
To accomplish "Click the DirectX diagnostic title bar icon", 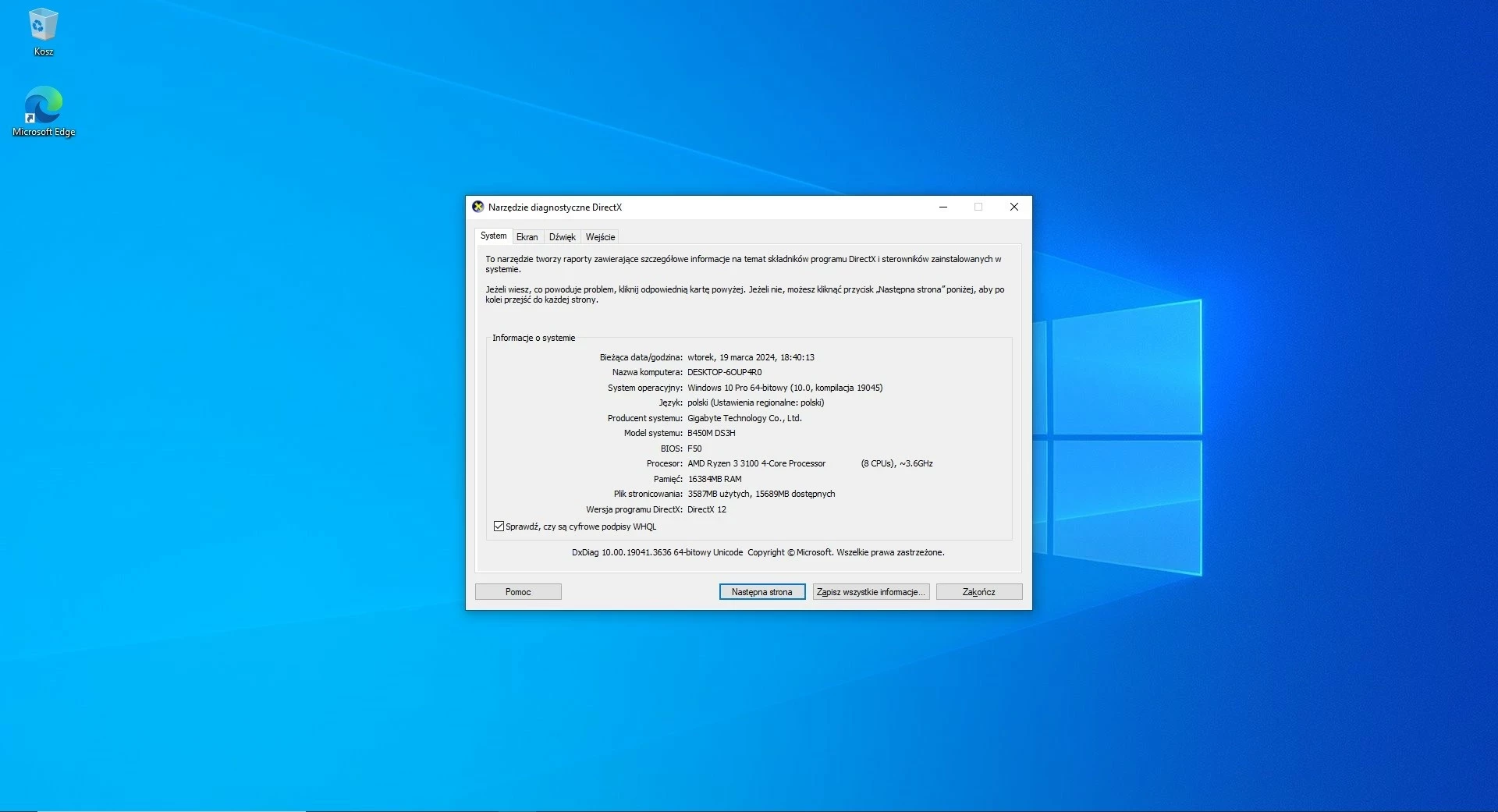I will pos(478,207).
